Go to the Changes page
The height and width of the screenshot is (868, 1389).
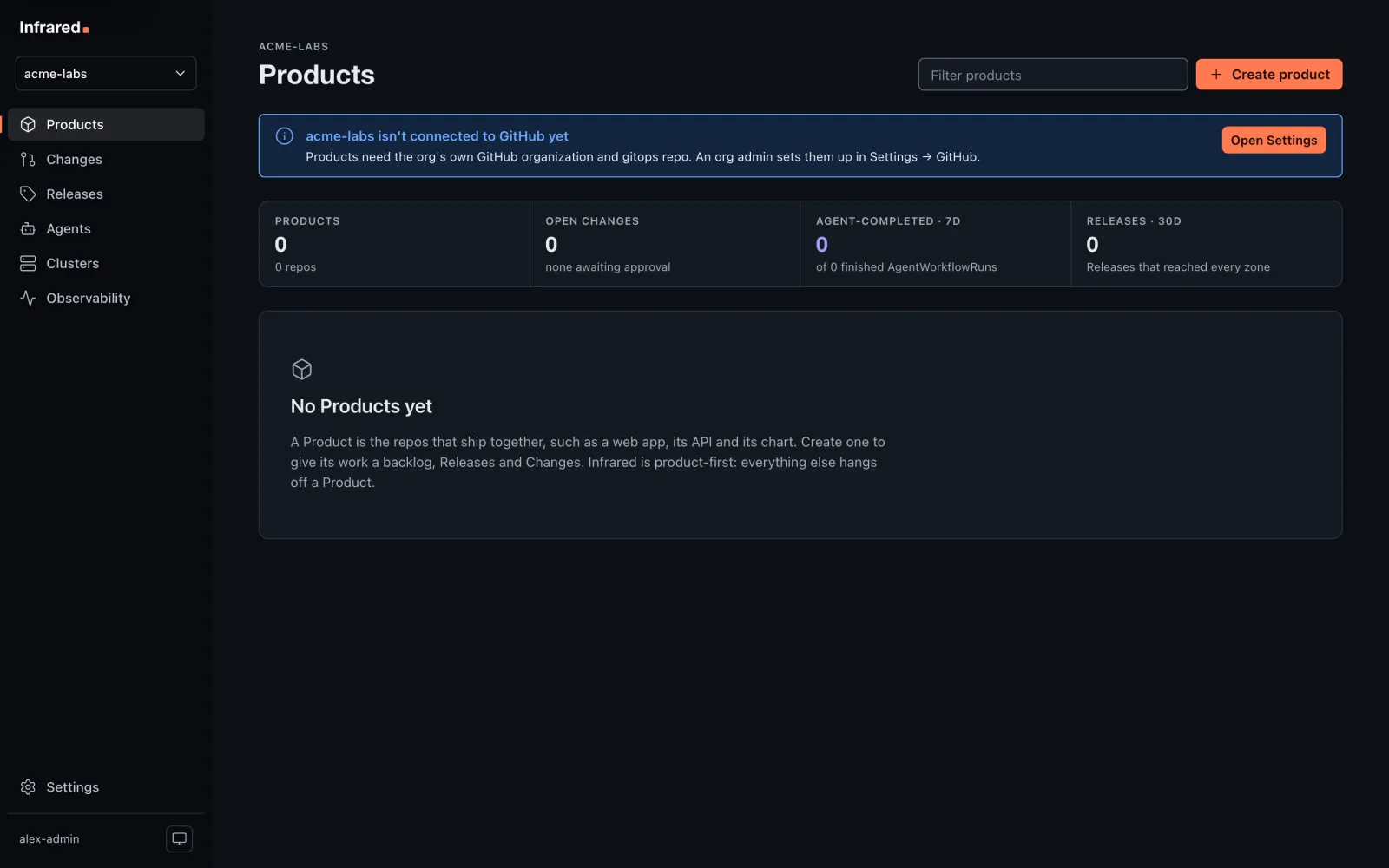[x=106, y=159]
